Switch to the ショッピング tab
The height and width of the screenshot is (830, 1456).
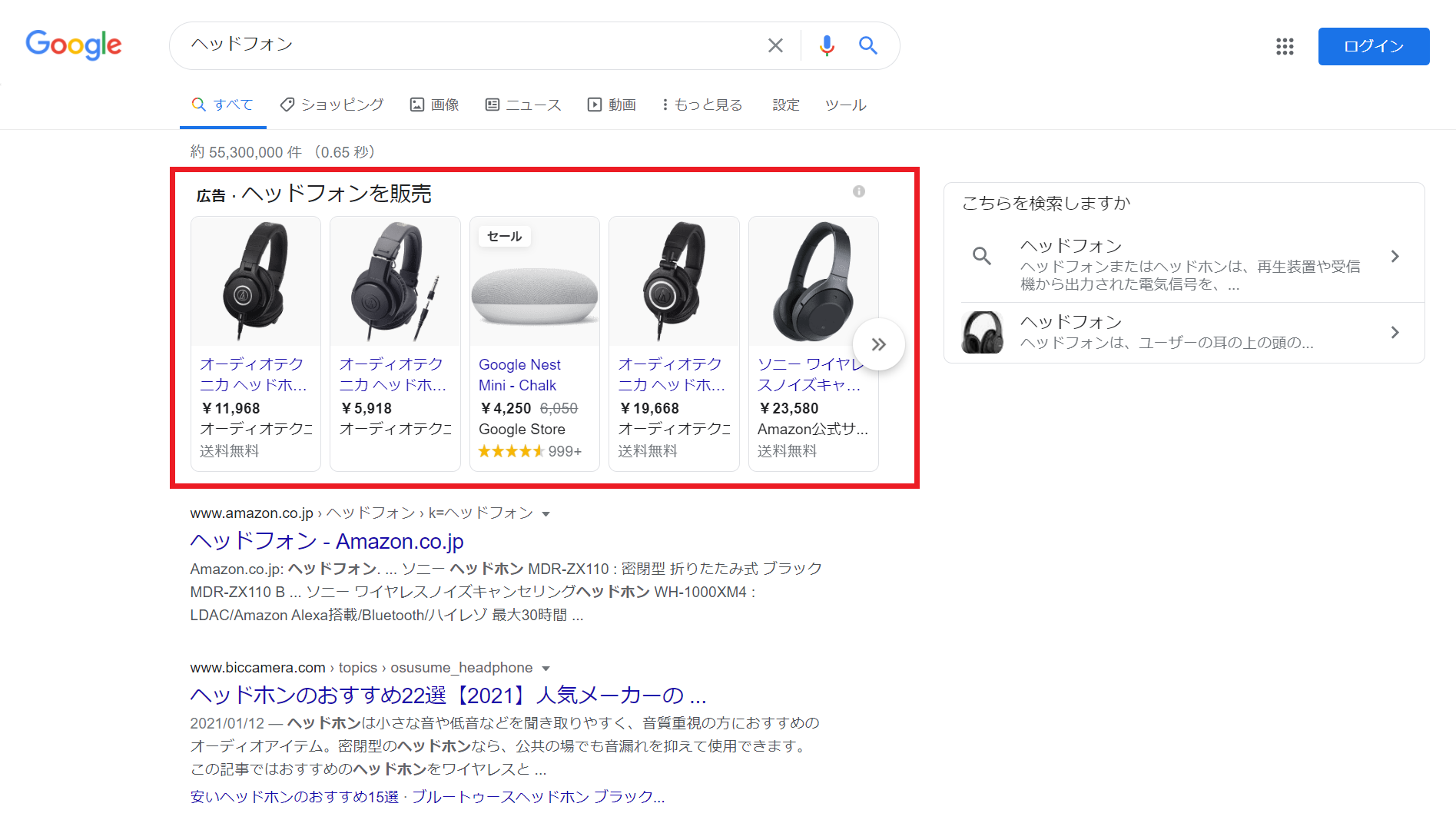pos(332,105)
